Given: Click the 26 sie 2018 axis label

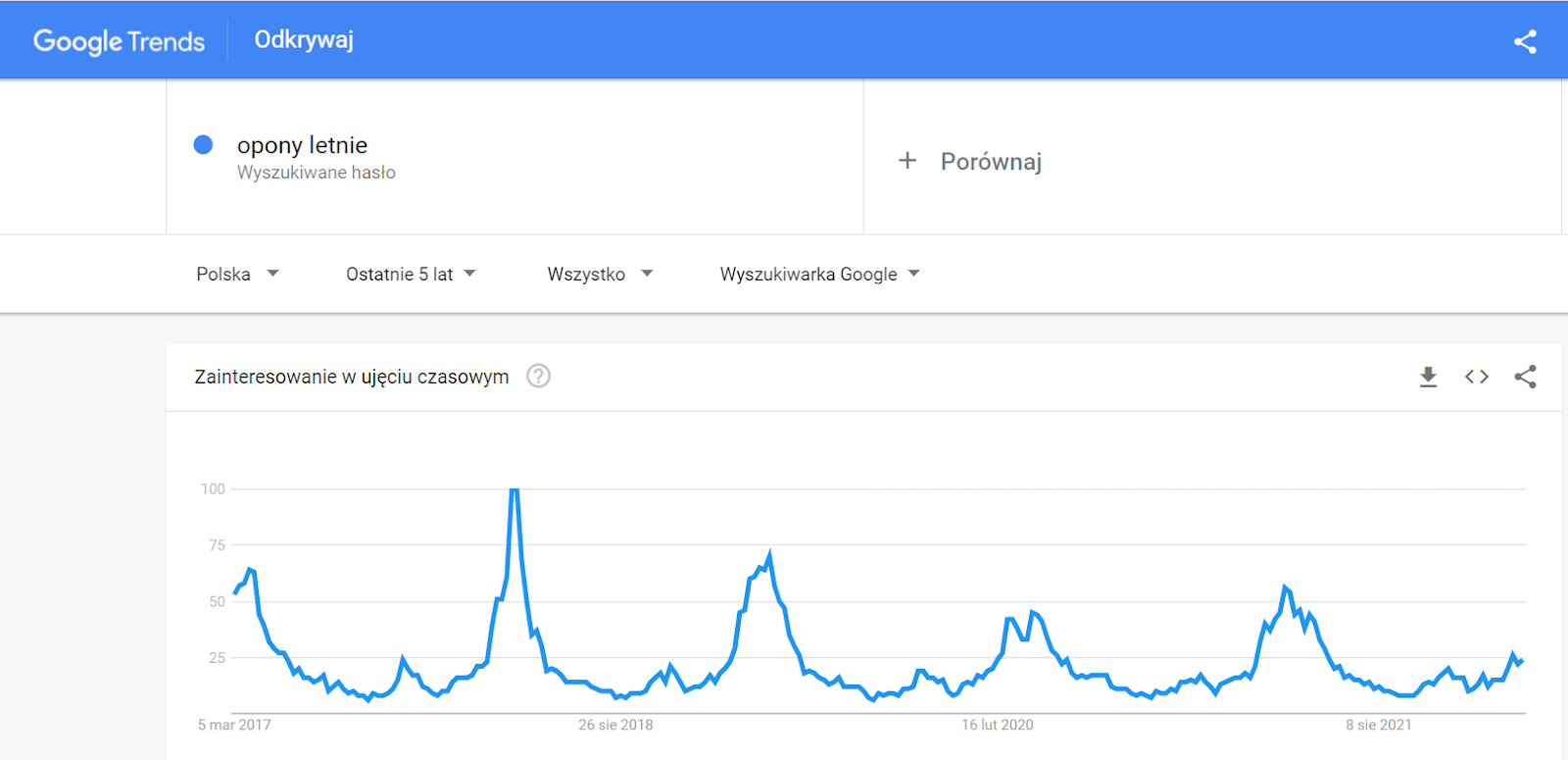Looking at the screenshot, I should coord(615,725).
